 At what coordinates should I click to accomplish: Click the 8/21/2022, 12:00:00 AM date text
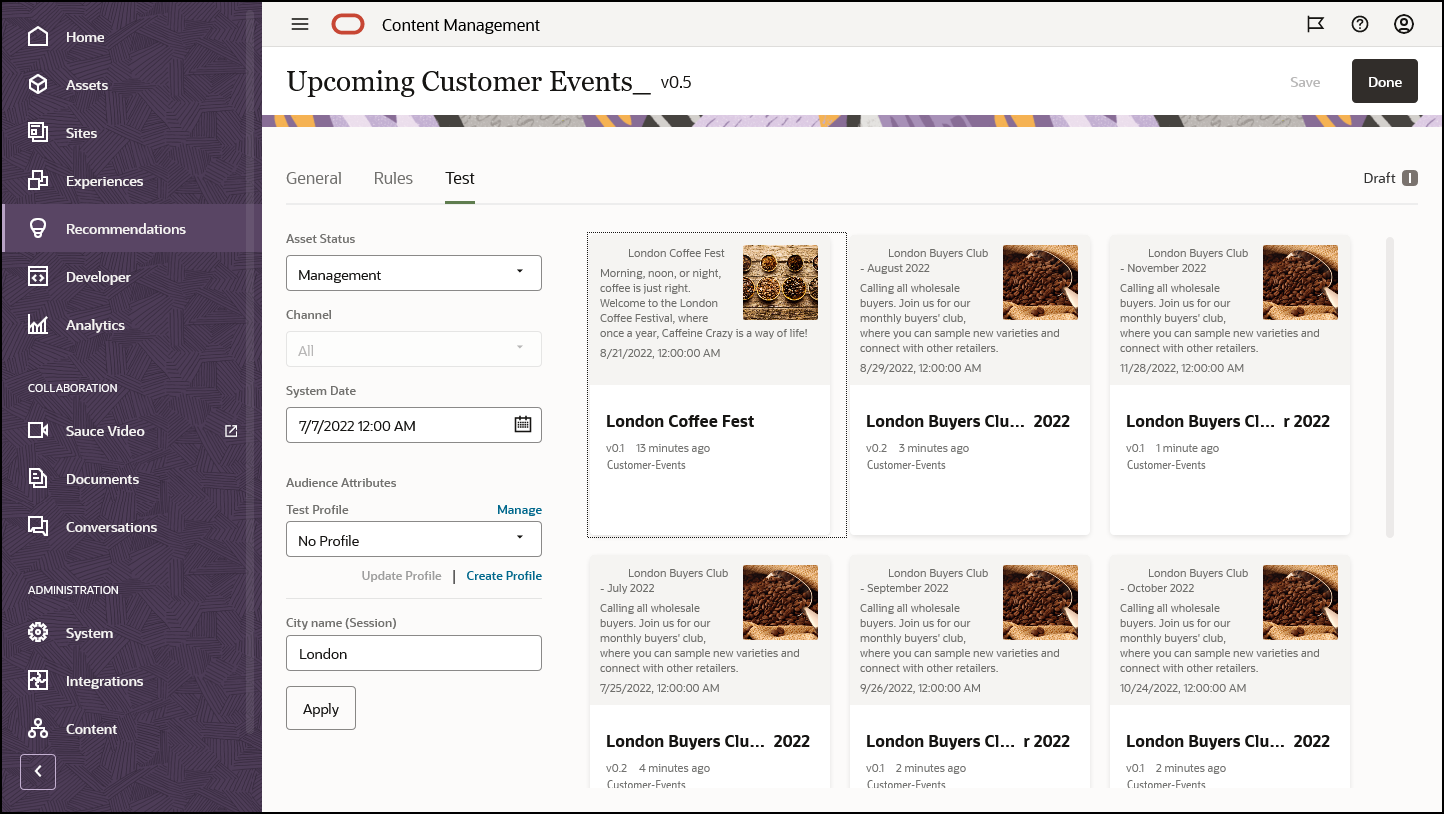pyautogui.click(x=660, y=353)
